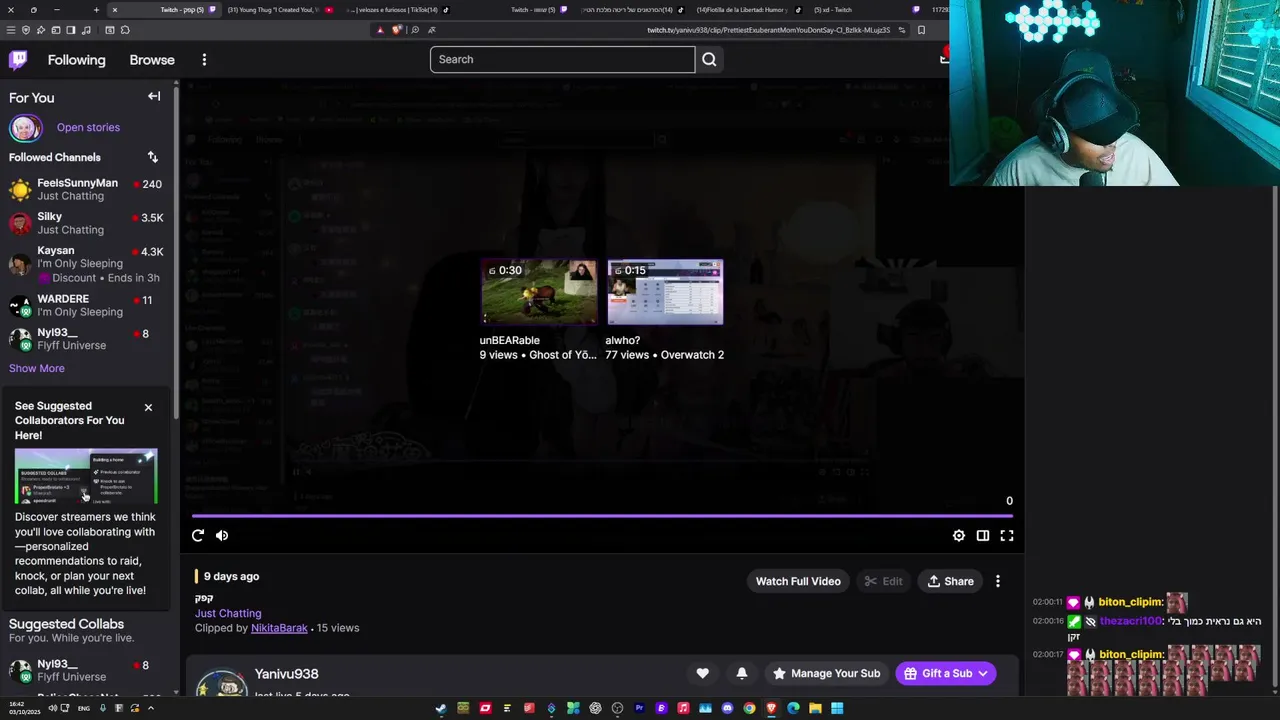Follow Yanivu938 with the heart icon
This screenshot has height=720, width=1280.
[x=702, y=673]
